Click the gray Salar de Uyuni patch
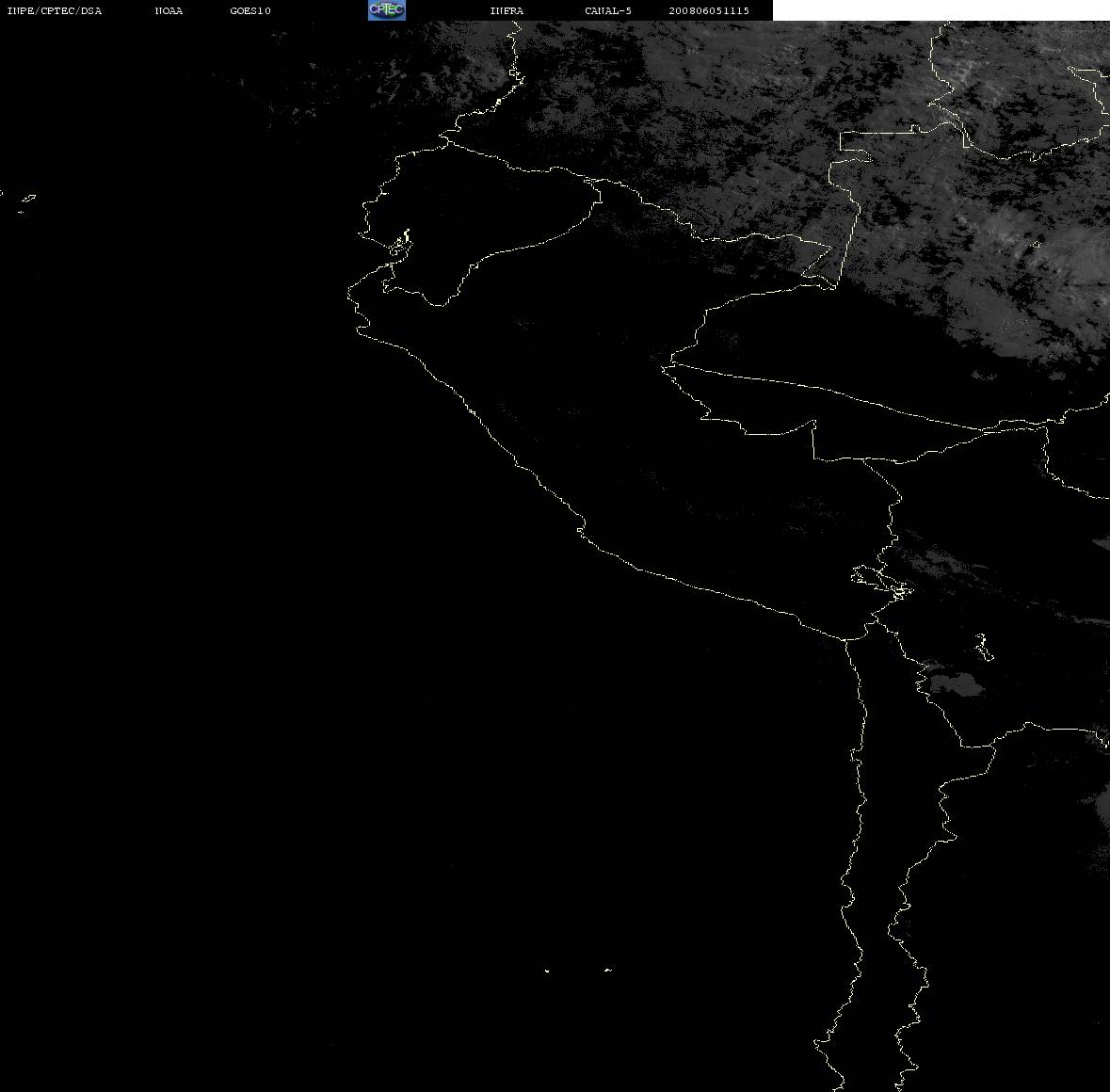1110x1092 pixels. coord(956,685)
